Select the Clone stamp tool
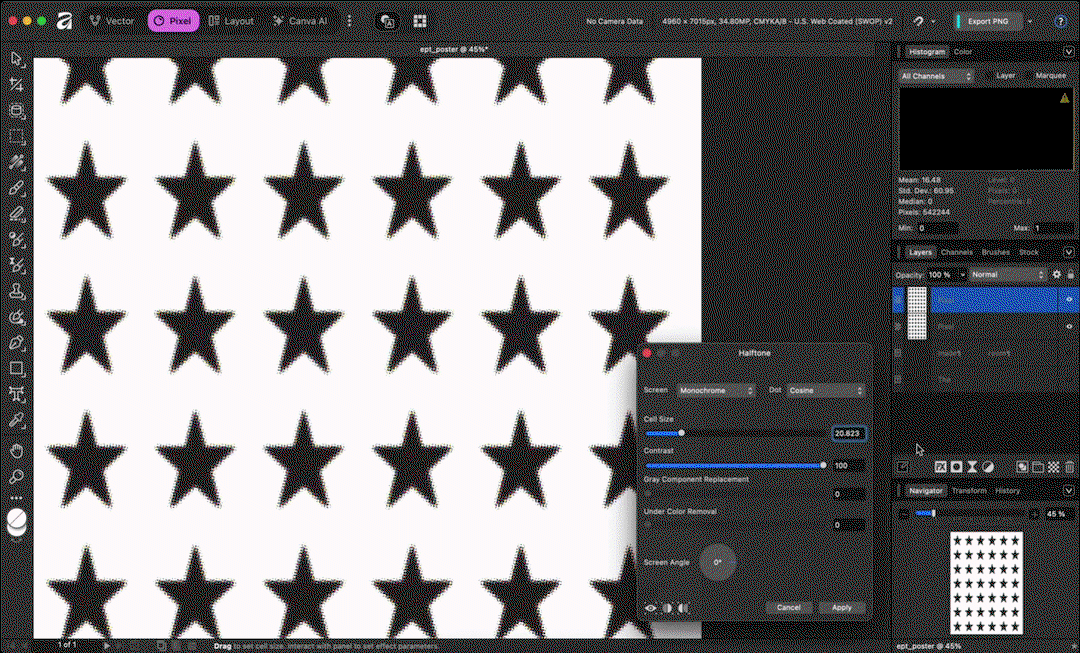The height and width of the screenshot is (653, 1080). tap(17, 291)
